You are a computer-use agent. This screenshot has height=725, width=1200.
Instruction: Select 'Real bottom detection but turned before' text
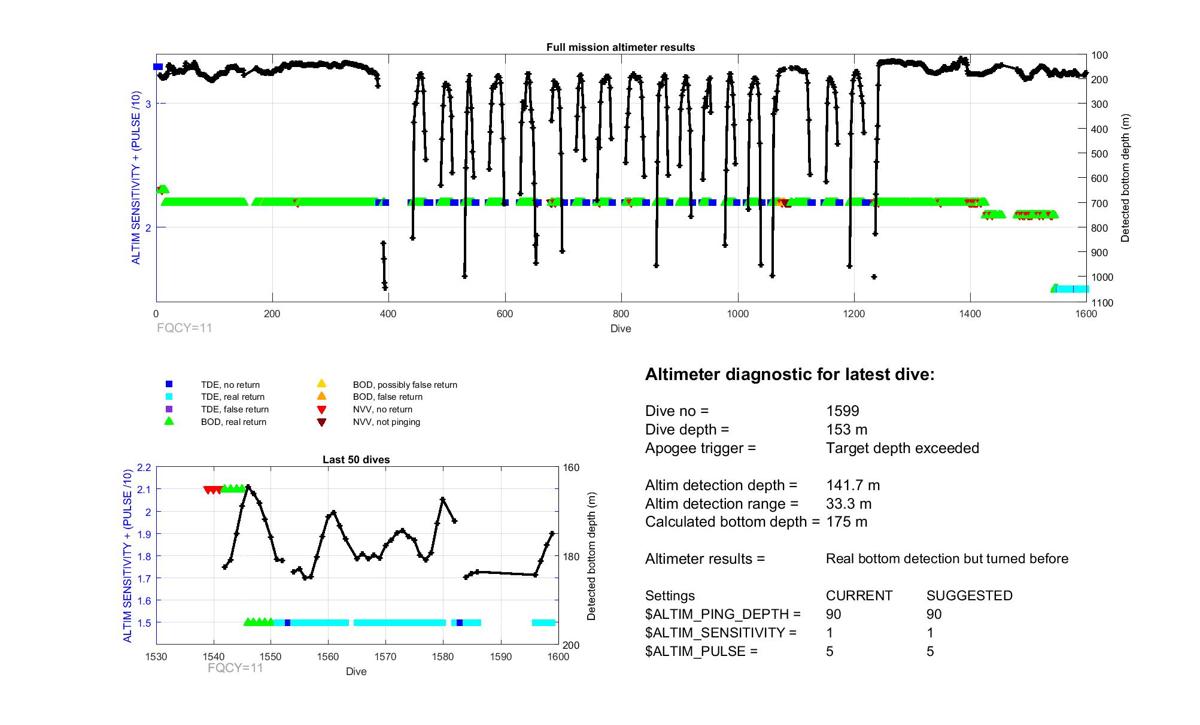947,559
